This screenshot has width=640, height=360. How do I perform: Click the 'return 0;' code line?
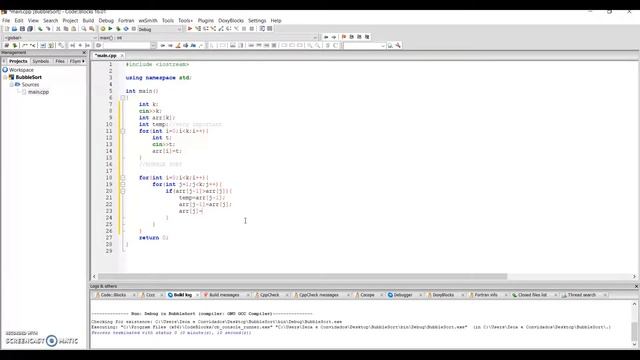153,238
